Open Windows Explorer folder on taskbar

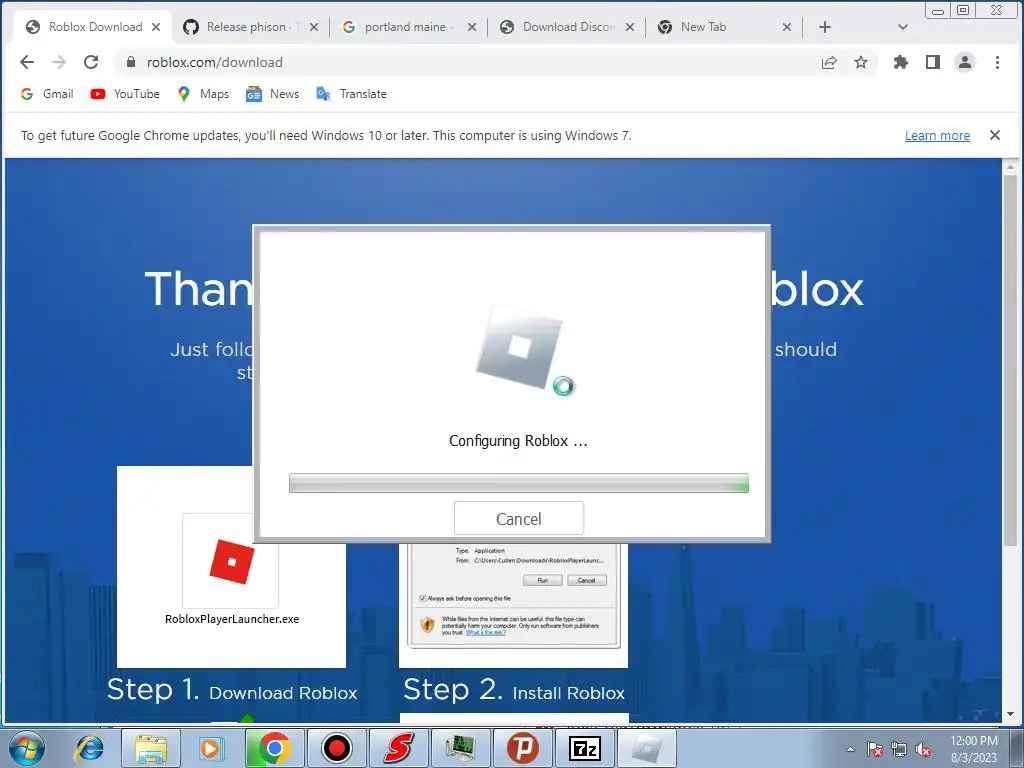coord(151,748)
